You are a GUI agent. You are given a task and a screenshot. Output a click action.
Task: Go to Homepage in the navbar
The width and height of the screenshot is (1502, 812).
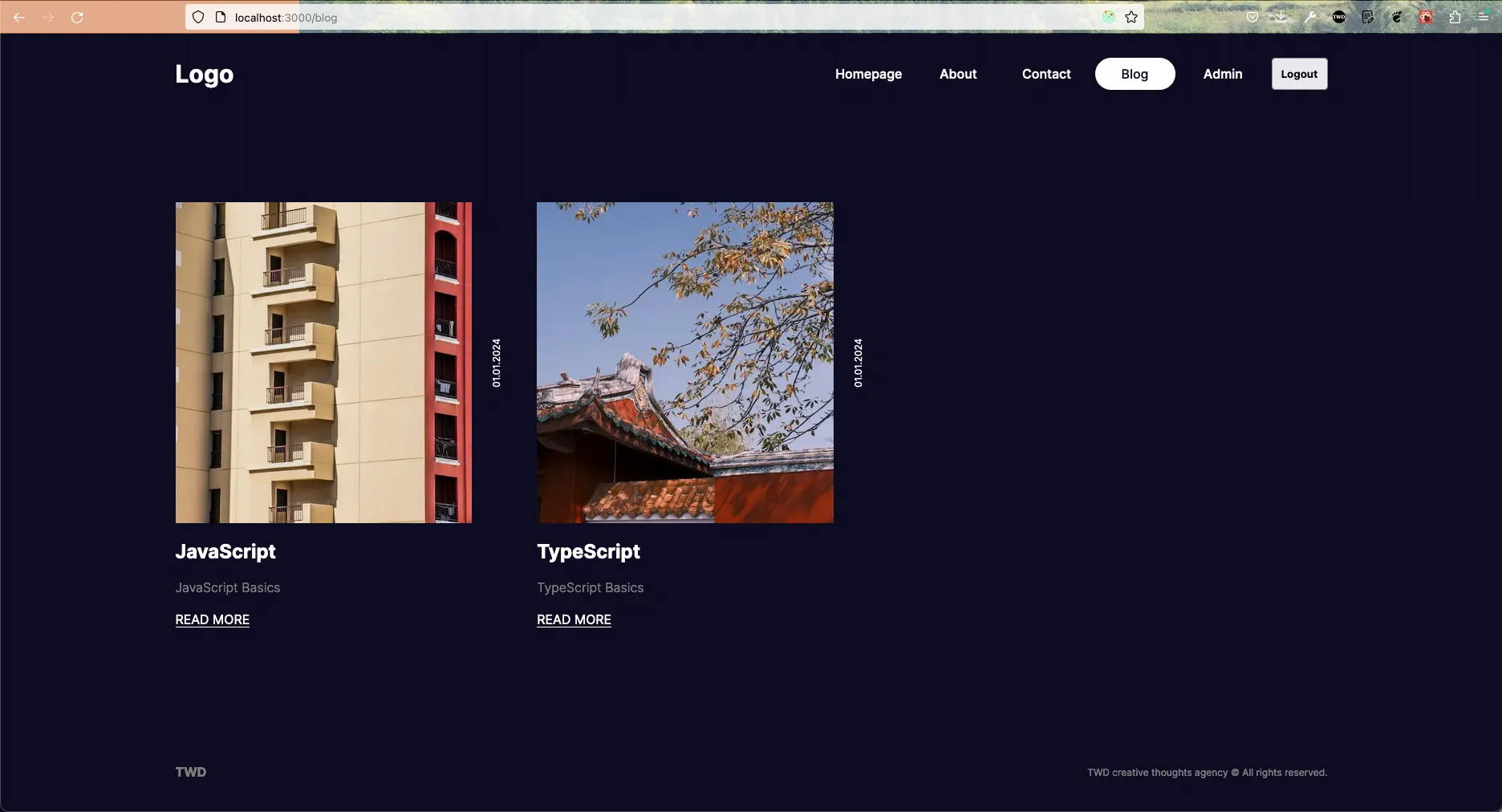868,74
